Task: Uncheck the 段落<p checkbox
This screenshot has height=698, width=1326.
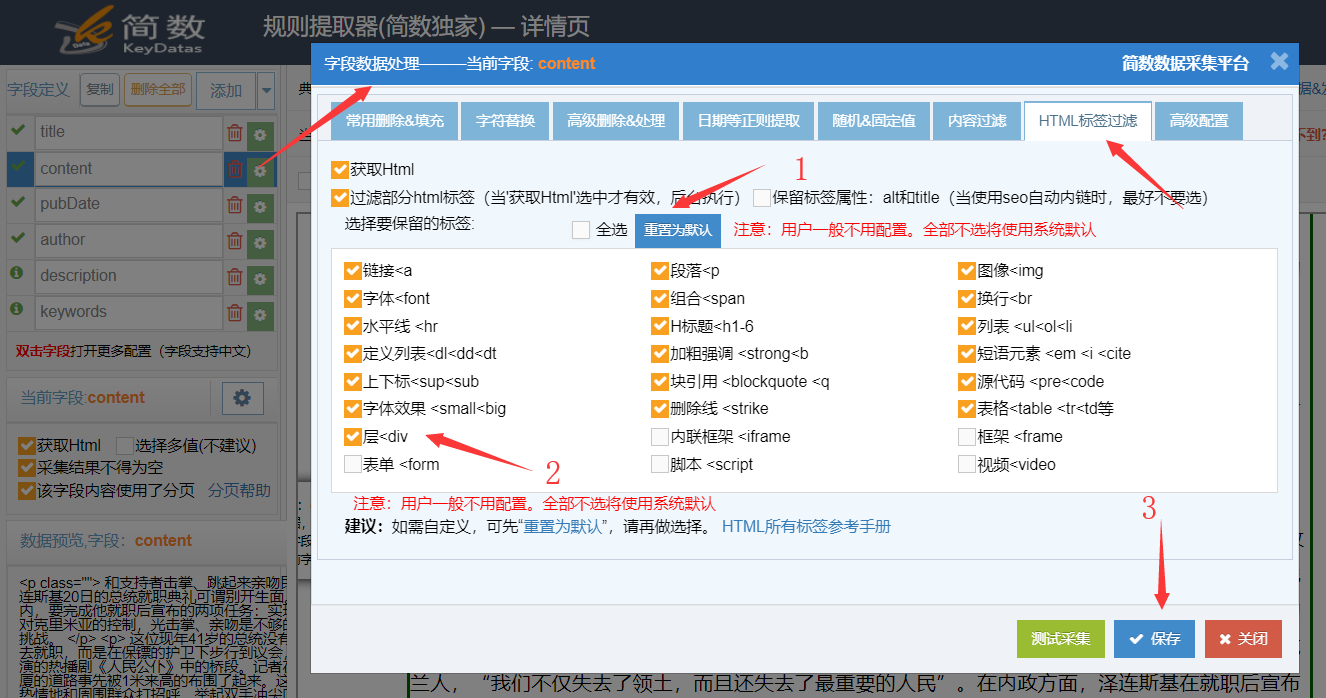Action: tap(660, 271)
